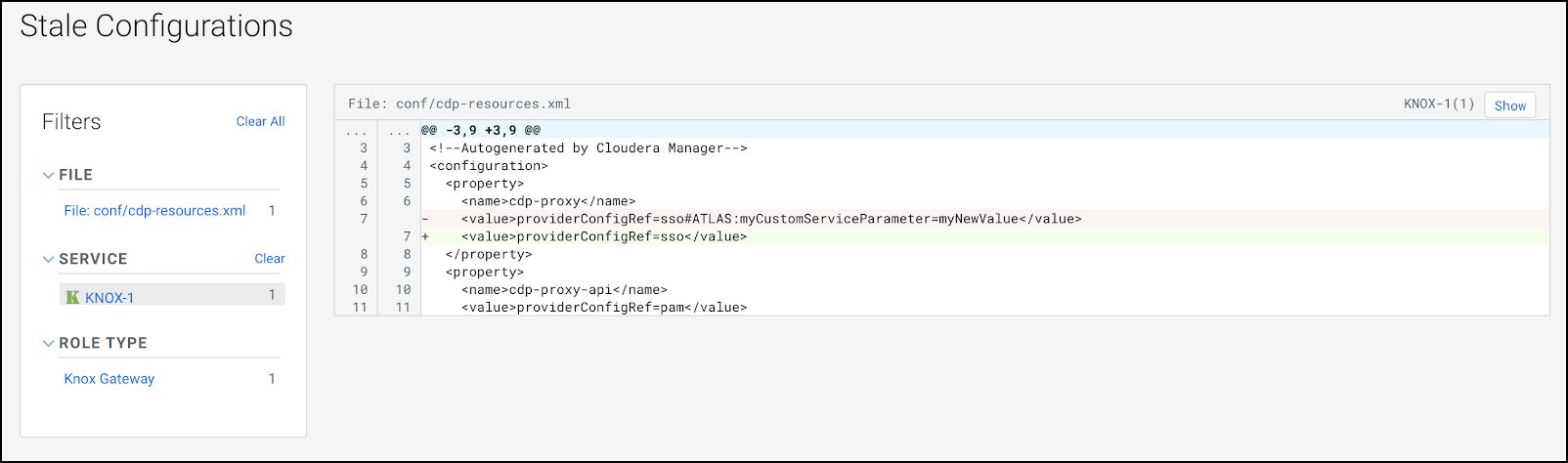Collapse the SERVICE filter section chevron
This screenshot has width=1568, height=463.
48,259
